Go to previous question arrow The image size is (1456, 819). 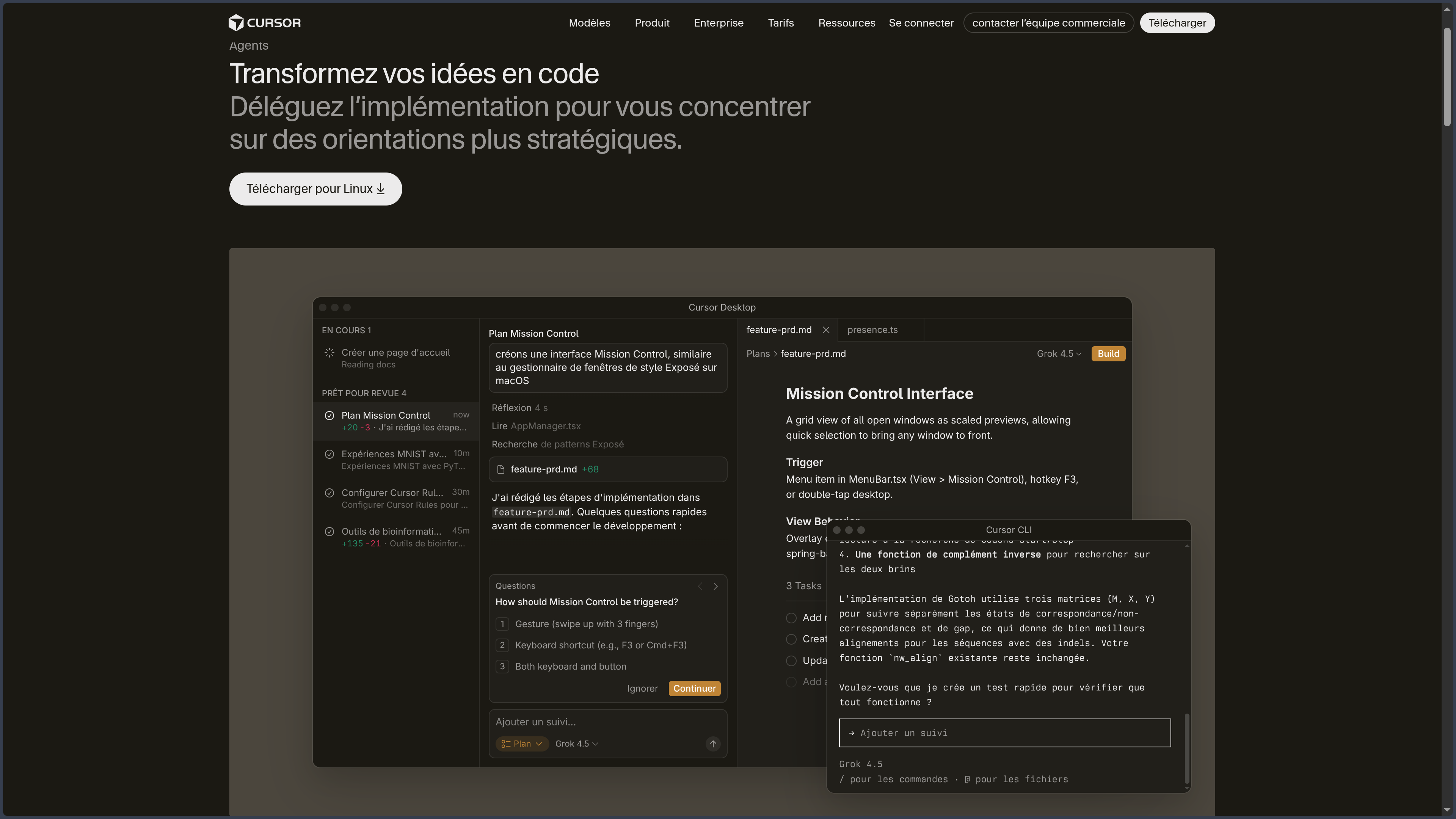[x=700, y=586]
